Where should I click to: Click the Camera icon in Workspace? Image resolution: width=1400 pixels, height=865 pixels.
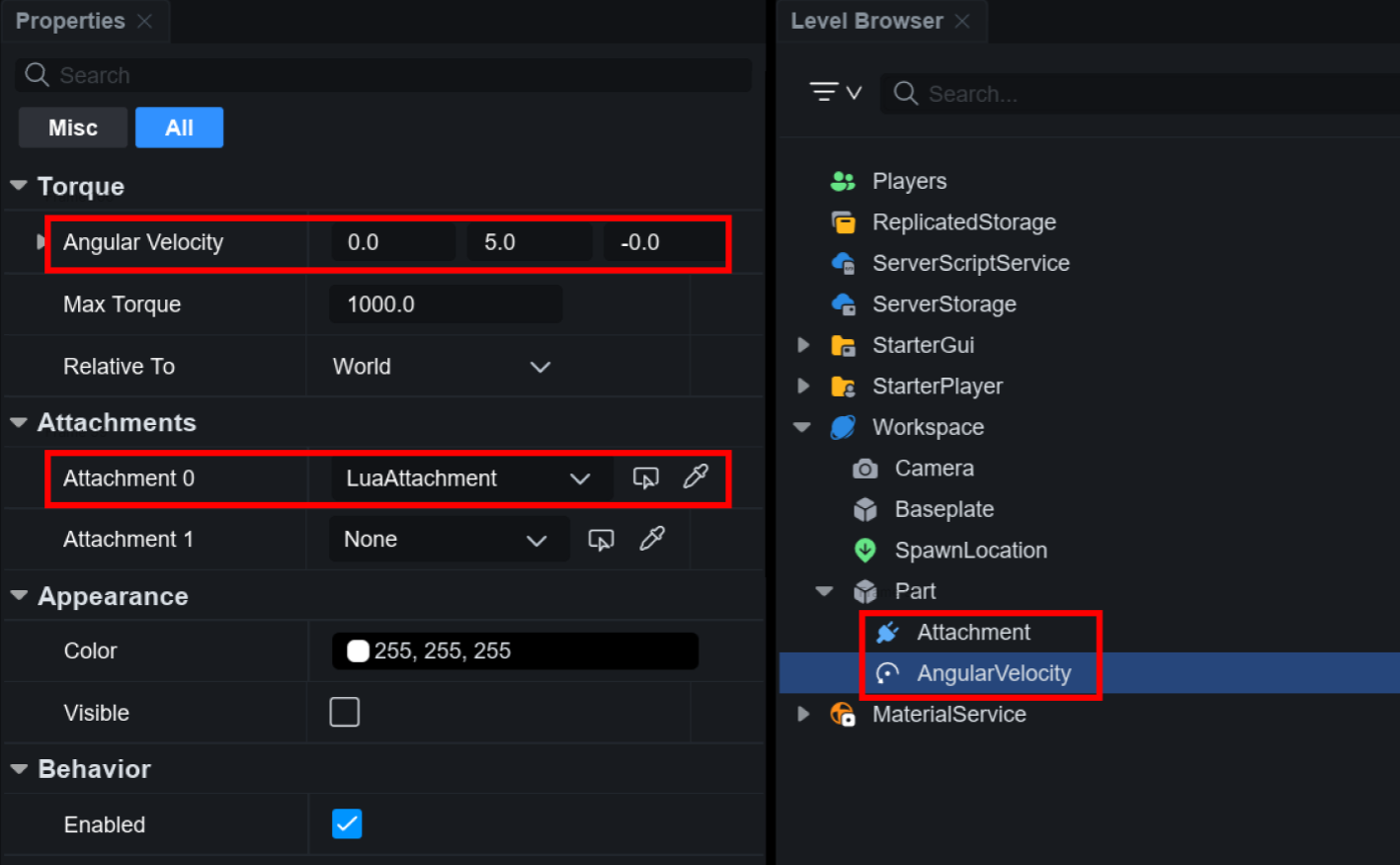click(x=865, y=469)
